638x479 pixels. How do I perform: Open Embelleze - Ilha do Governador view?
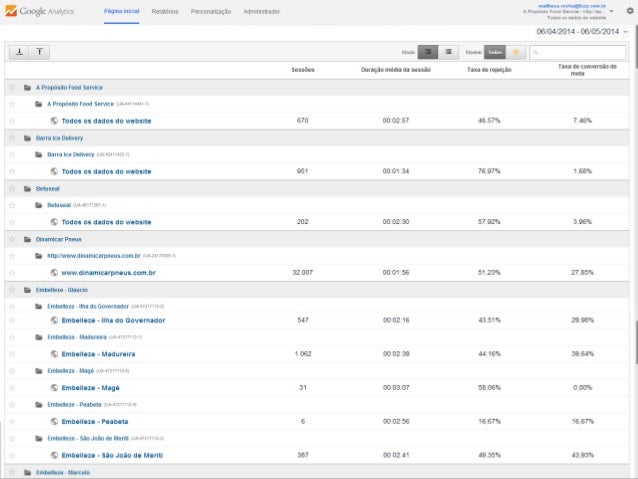tap(113, 320)
